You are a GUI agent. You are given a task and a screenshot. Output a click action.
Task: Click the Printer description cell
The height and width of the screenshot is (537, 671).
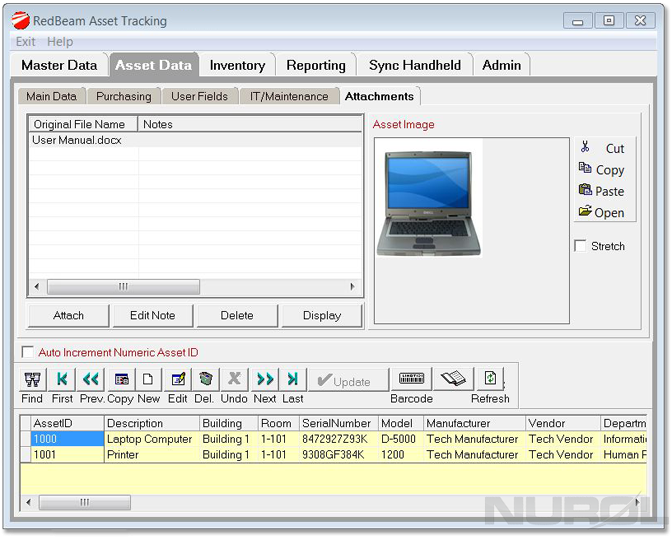click(x=151, y=454)
